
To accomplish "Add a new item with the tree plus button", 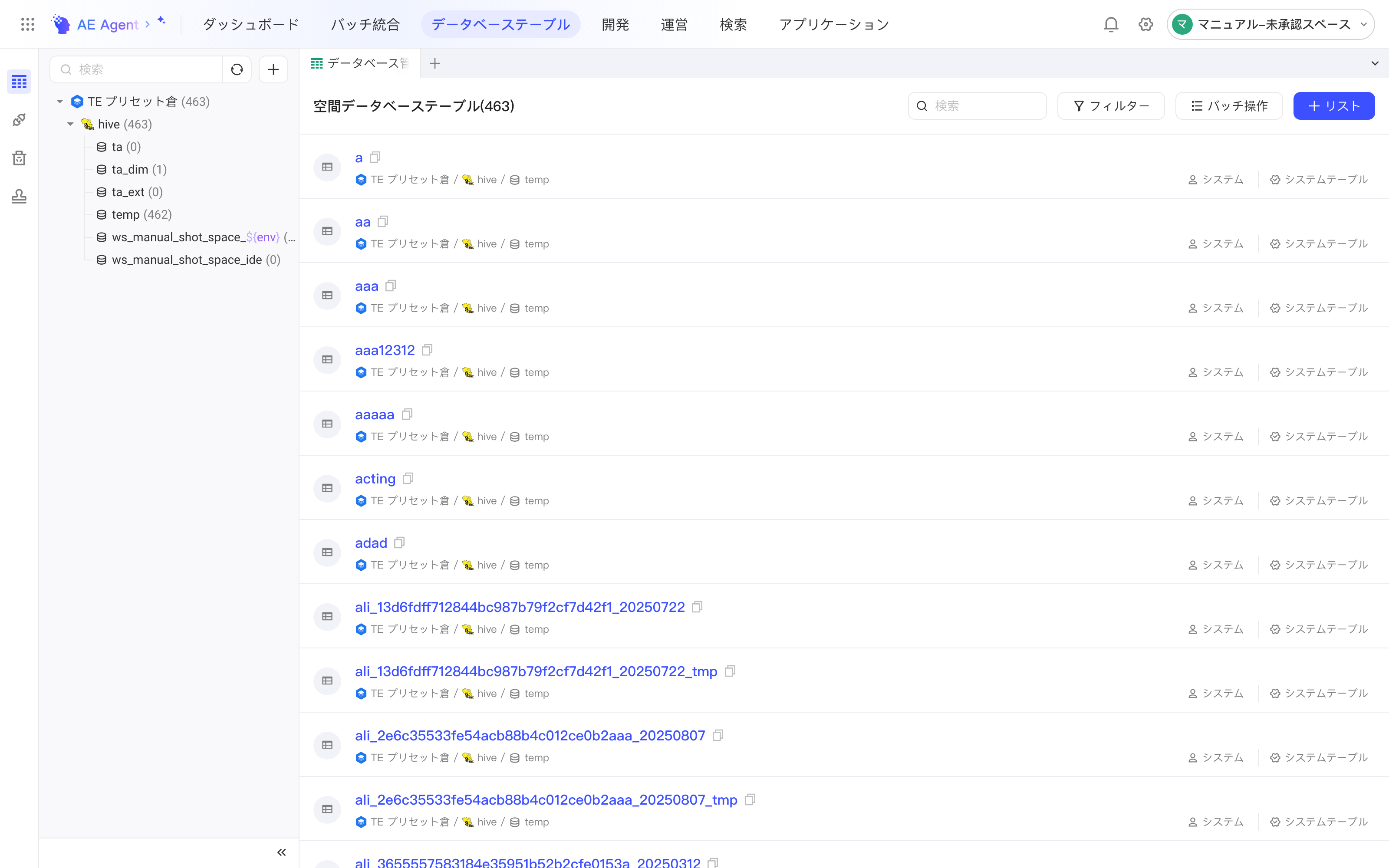I will point(273,69).
